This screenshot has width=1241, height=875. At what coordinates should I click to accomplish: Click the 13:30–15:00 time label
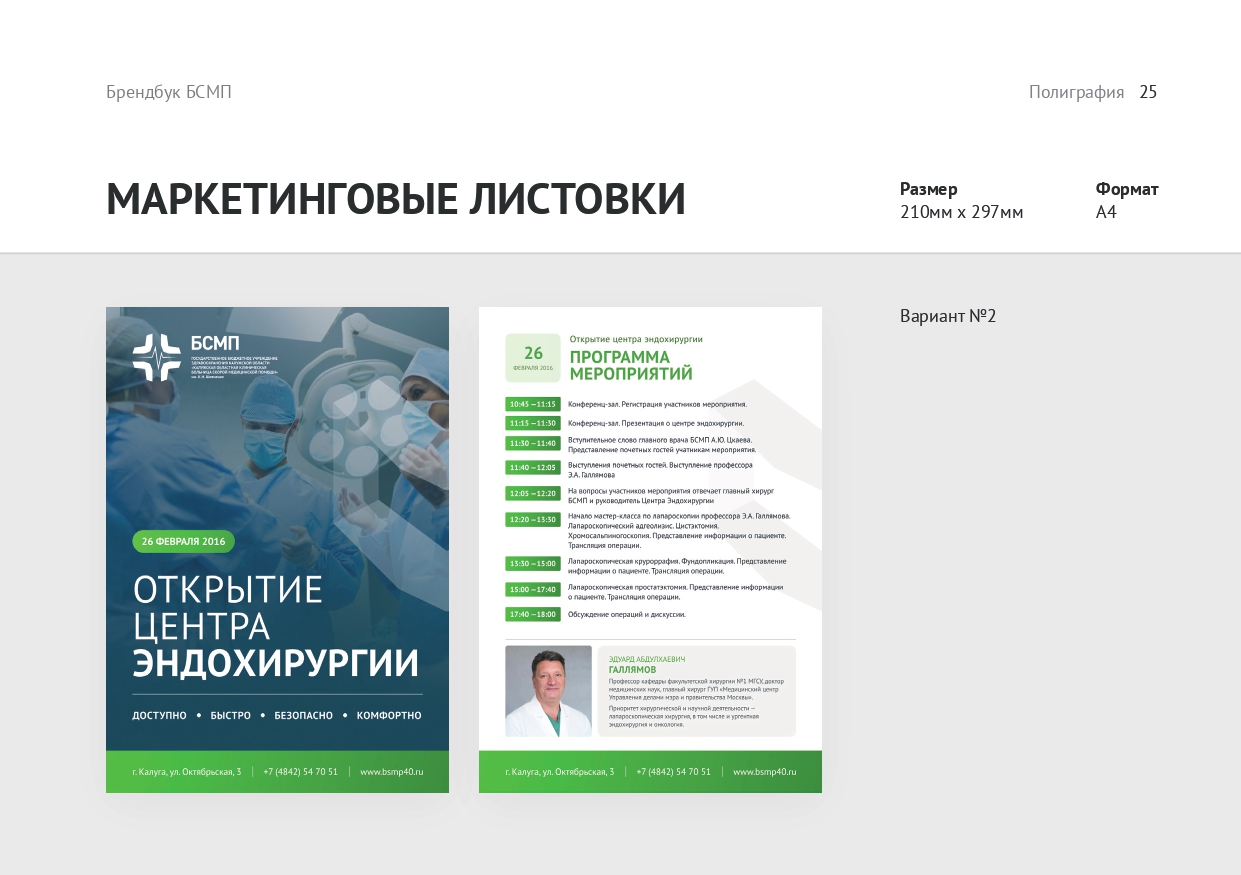[532, 563]
